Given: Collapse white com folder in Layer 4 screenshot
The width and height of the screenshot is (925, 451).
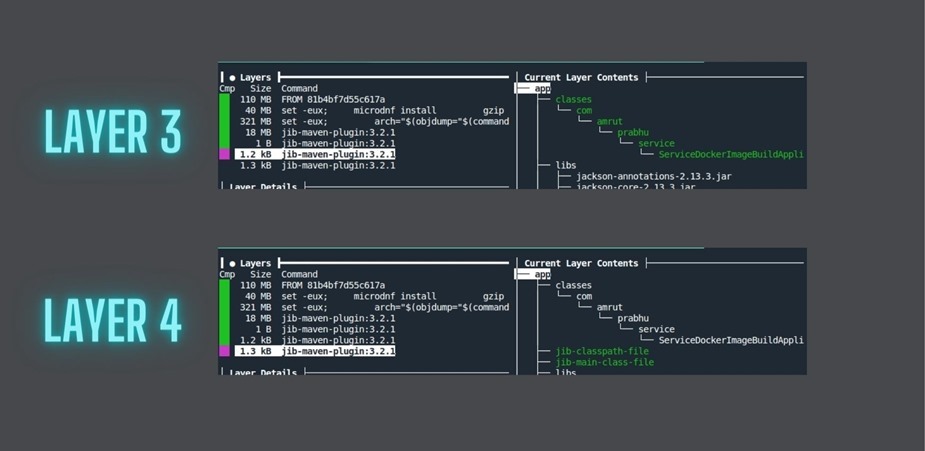Looking at the screenshot, I should click(x=584, y=296).
